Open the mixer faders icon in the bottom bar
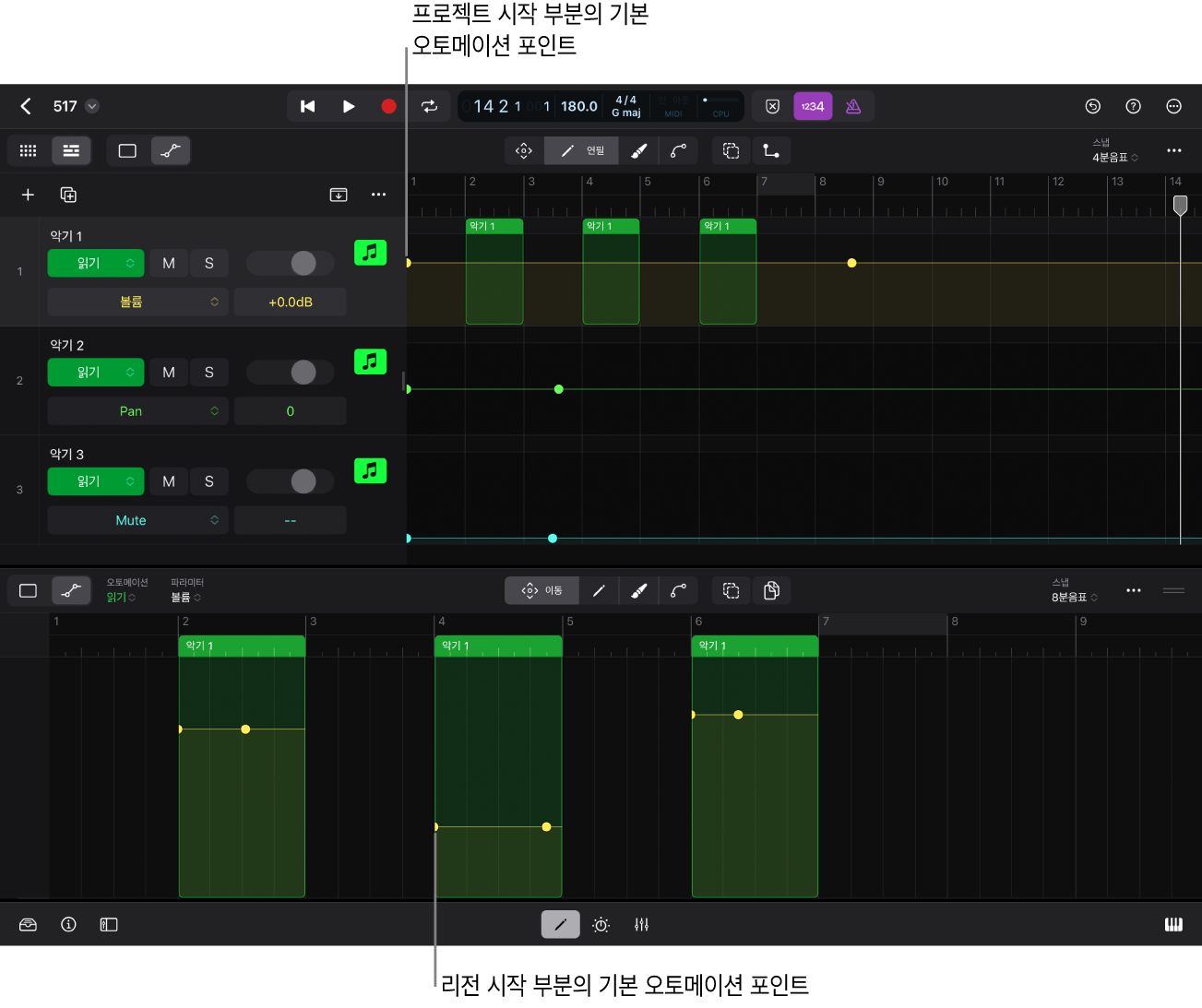Screen dimensions: 1202x1008 (x=641, y=925)
